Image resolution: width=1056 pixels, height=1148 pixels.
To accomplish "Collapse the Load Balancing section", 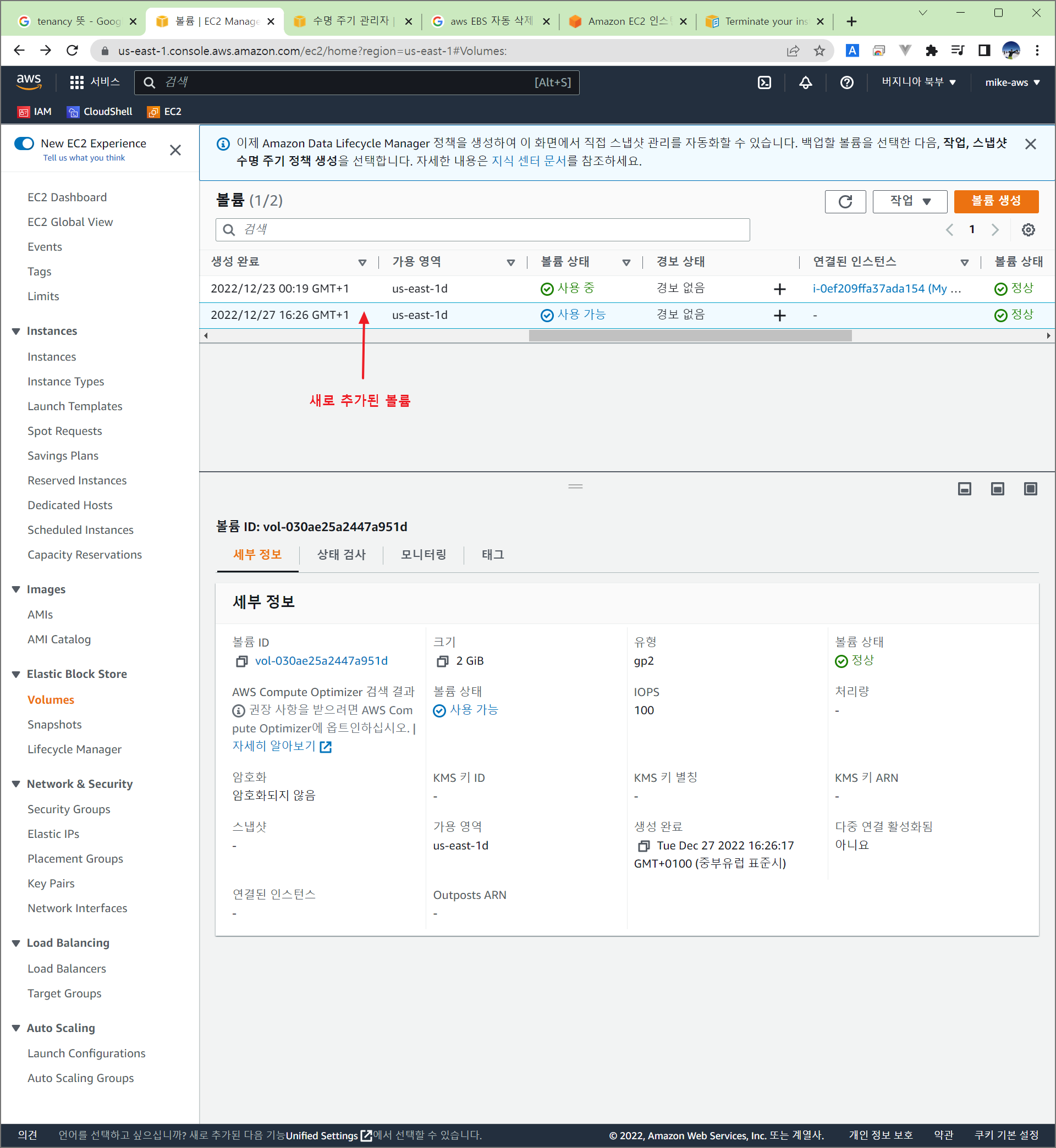I will coord(16,943).
